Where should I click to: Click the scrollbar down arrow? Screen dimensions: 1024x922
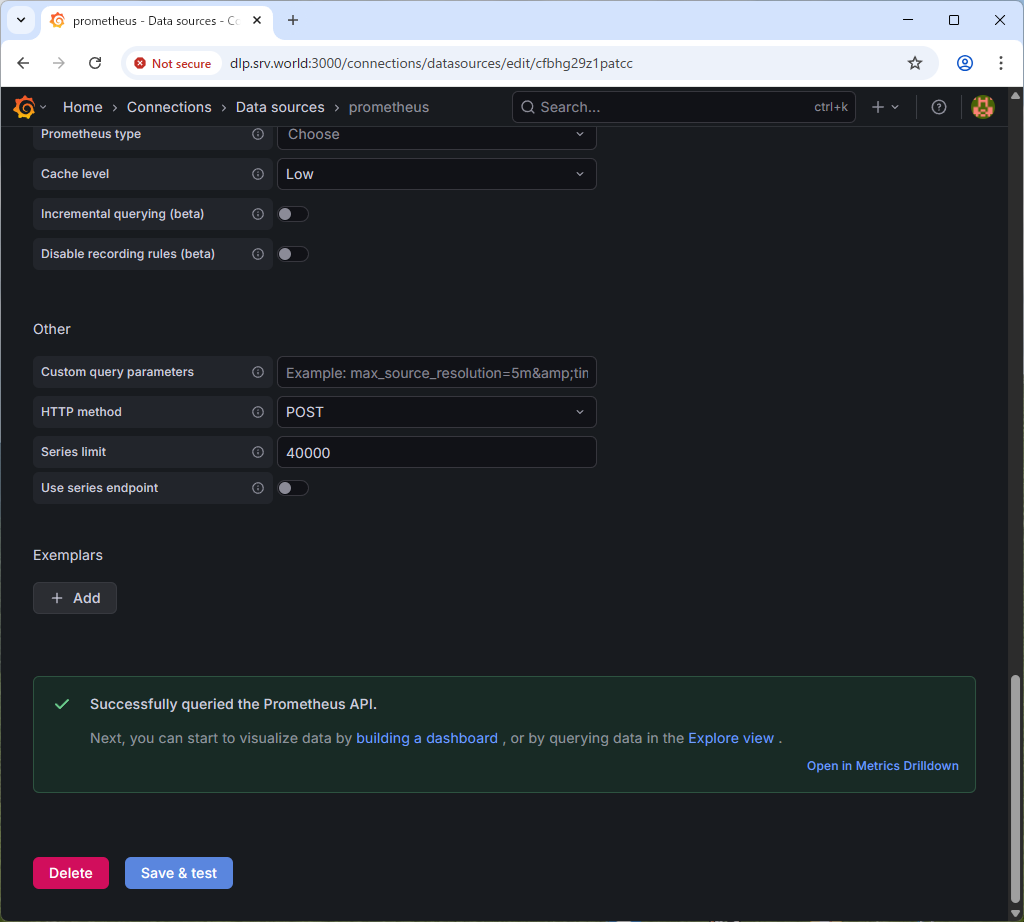point(1015,914)
